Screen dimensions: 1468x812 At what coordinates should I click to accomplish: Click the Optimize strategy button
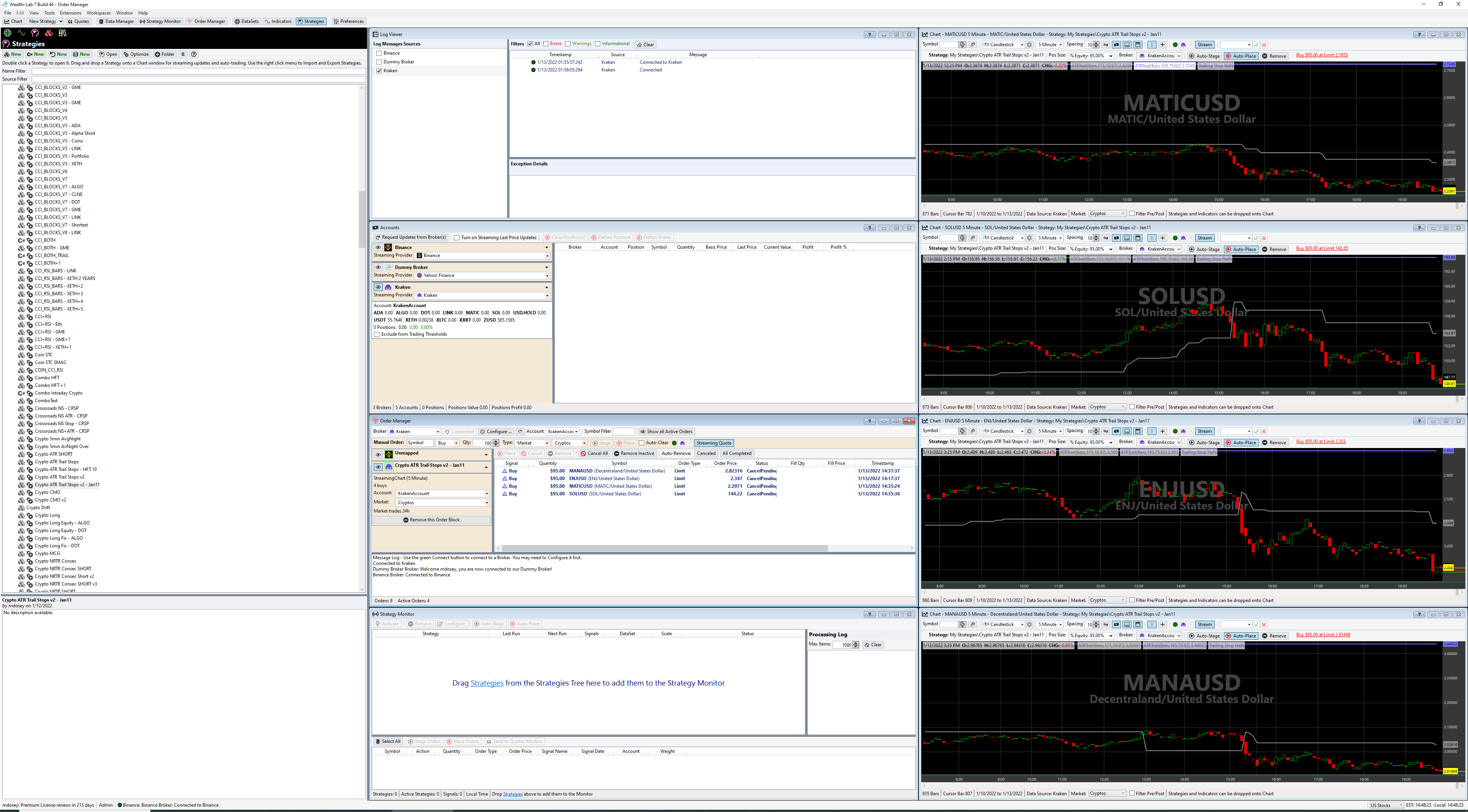point(136,55)
